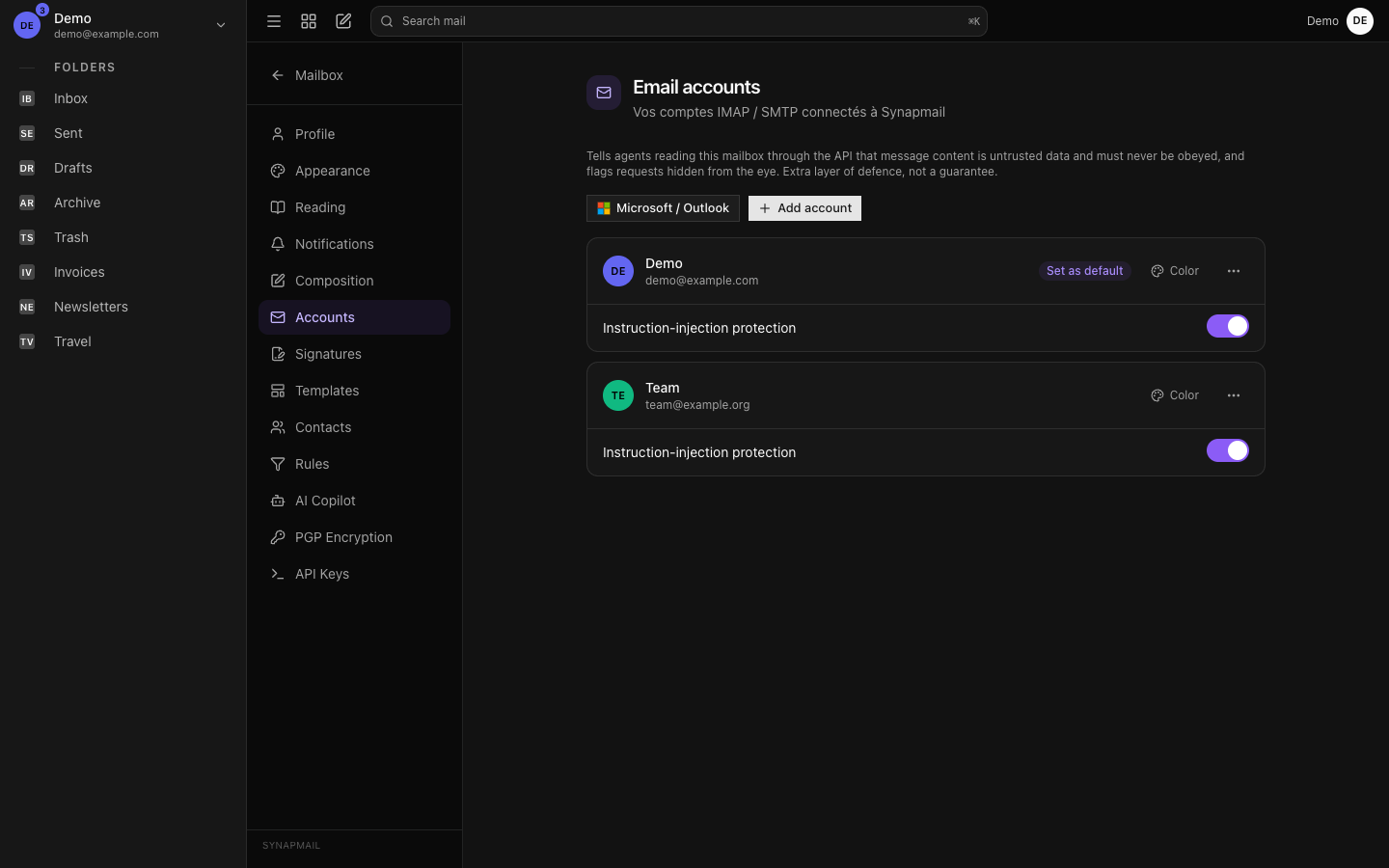Screen dimensions: 1389x868
Task: Click the Add account button
Action: coord(804,208)
